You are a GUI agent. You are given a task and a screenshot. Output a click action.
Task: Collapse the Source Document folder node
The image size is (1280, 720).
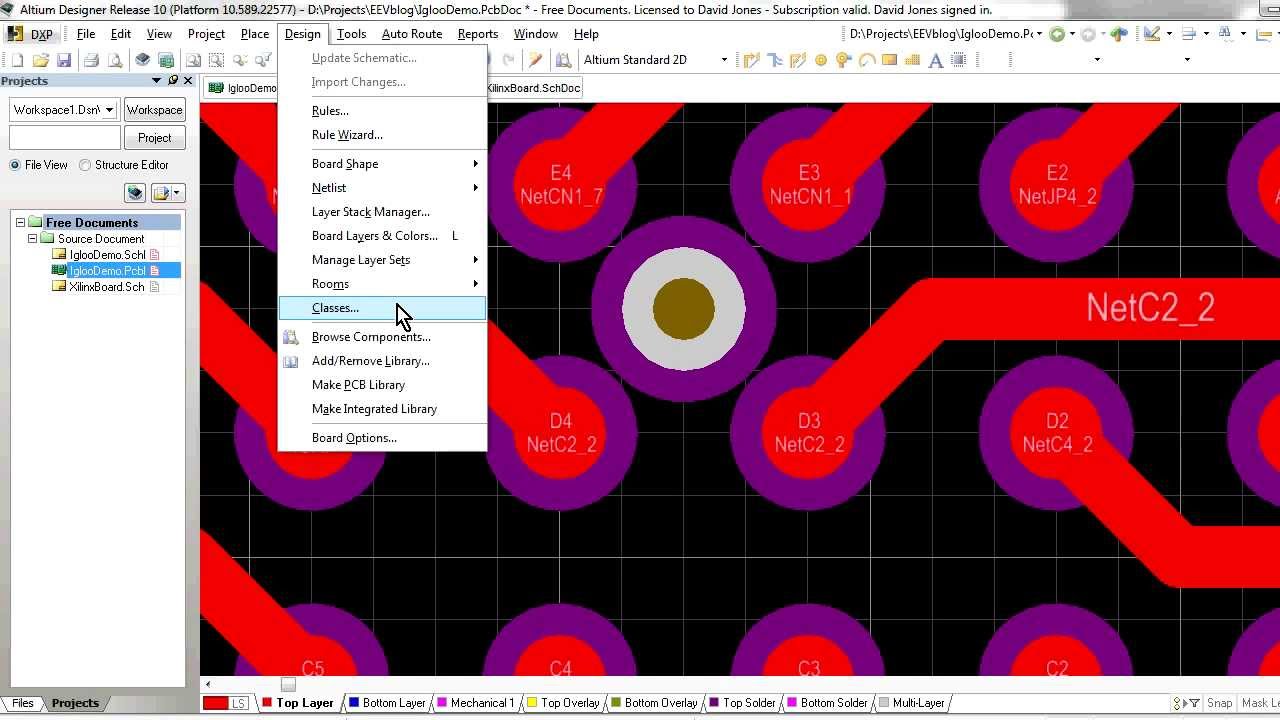click(x=33, y=239)
